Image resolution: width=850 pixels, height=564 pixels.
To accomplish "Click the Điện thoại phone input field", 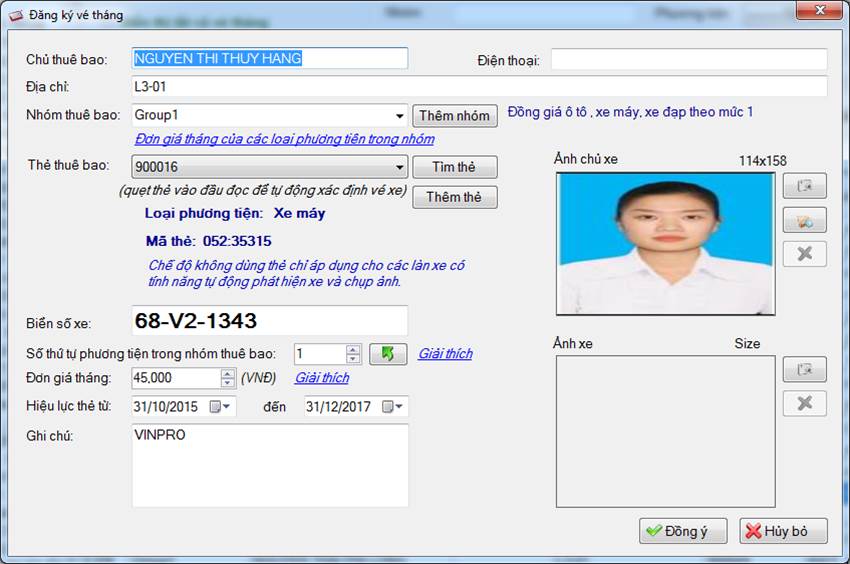I will 688,60.
